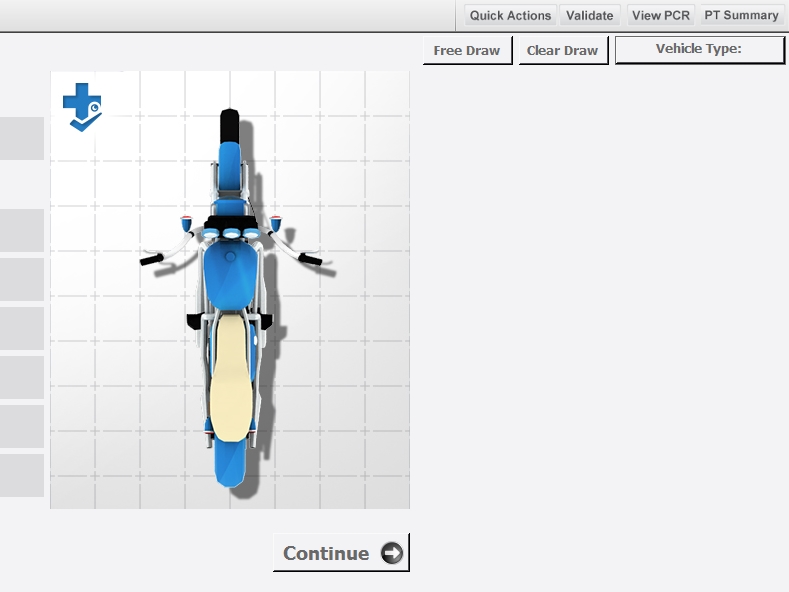Click the arrow icon on Continue
The width and height of the screenshot is (789, 592).
[x=392, y=553]
